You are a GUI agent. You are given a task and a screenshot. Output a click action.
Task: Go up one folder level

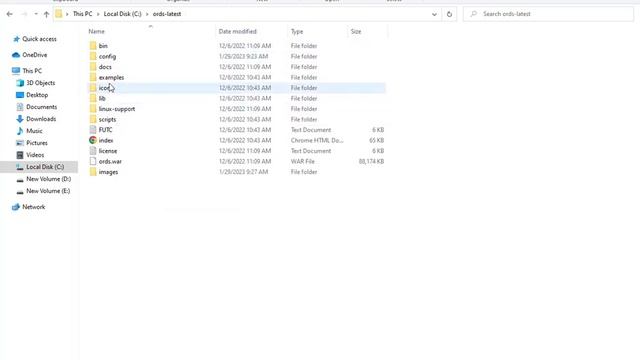tap(46, 14)
